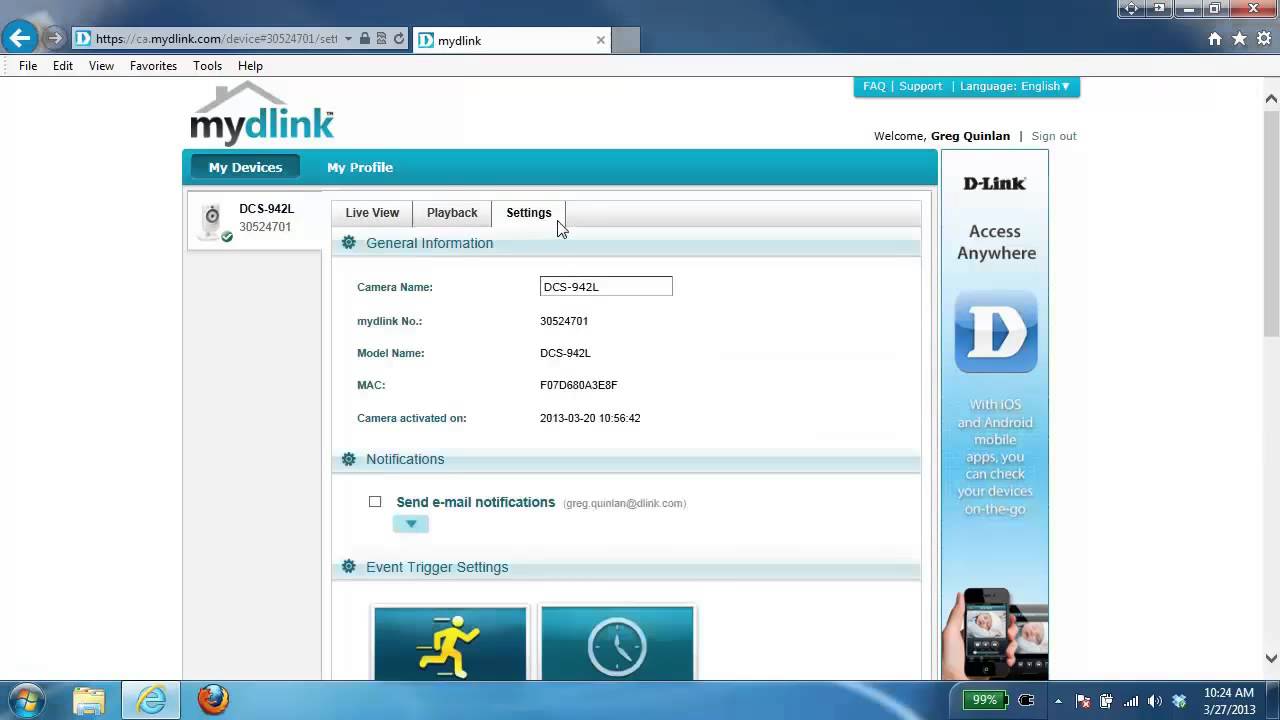Image resolution: width=1280 pixels, height=720 pixels.
Task: Show hidden system tray icons
Action: click(x=1059, y=701)
